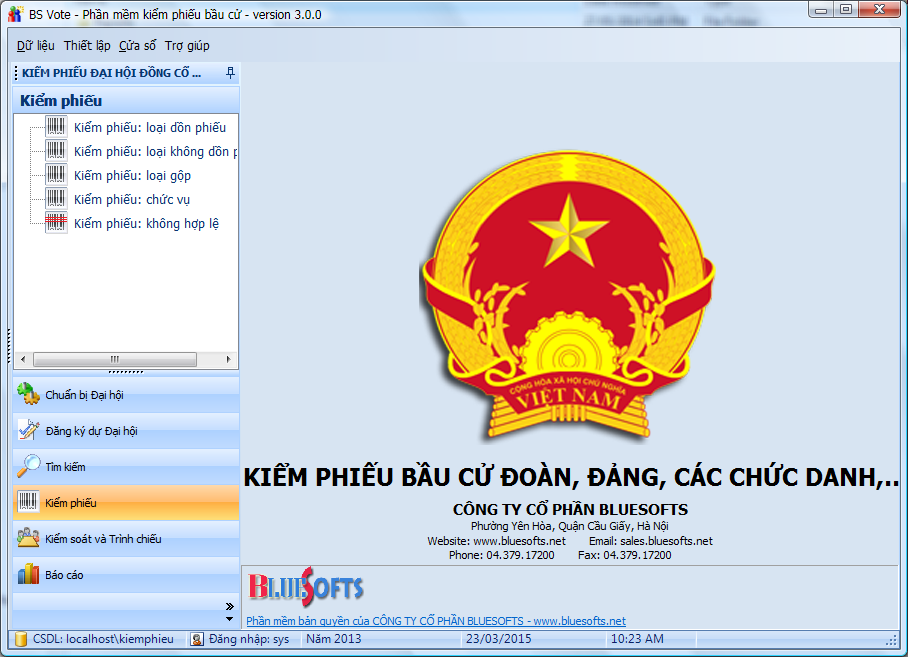908x657 pixels.
Task: Pin the Kiểm phiếu panel with pushpin
Action: (x=228, y=72)
